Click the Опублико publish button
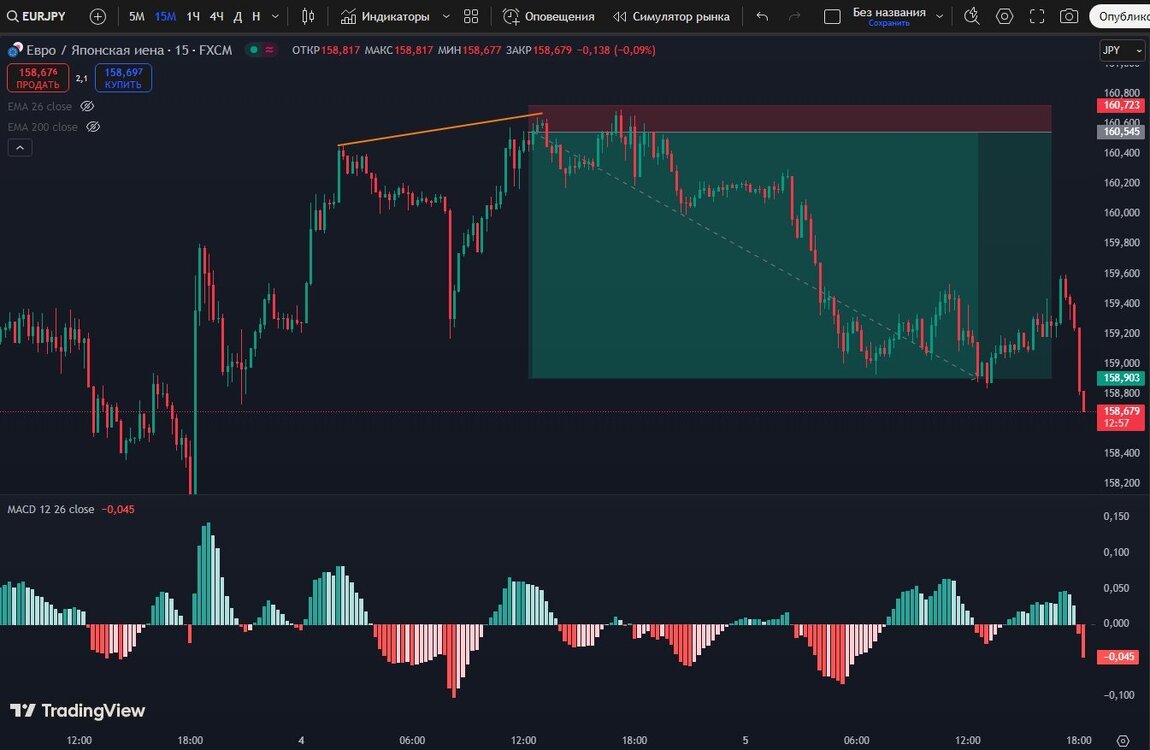The width and height of the screenshot is (1150, 750). tap(1120, 16)
